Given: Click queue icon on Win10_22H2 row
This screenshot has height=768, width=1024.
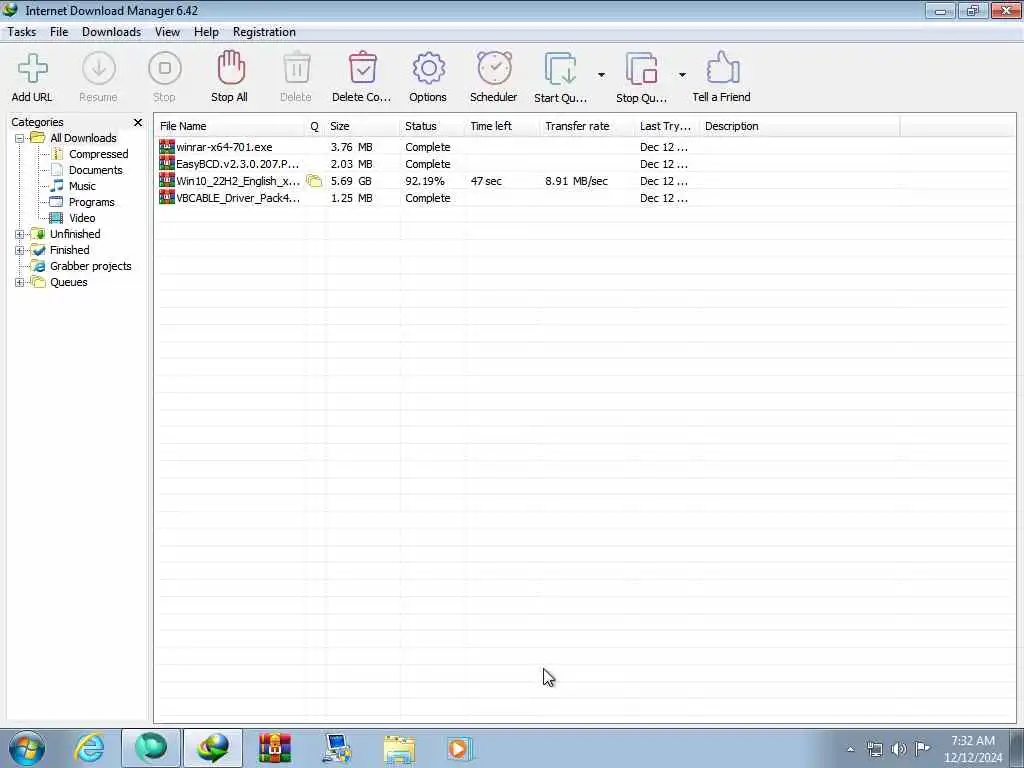Looking at the screenshot, I should point(315,182).
